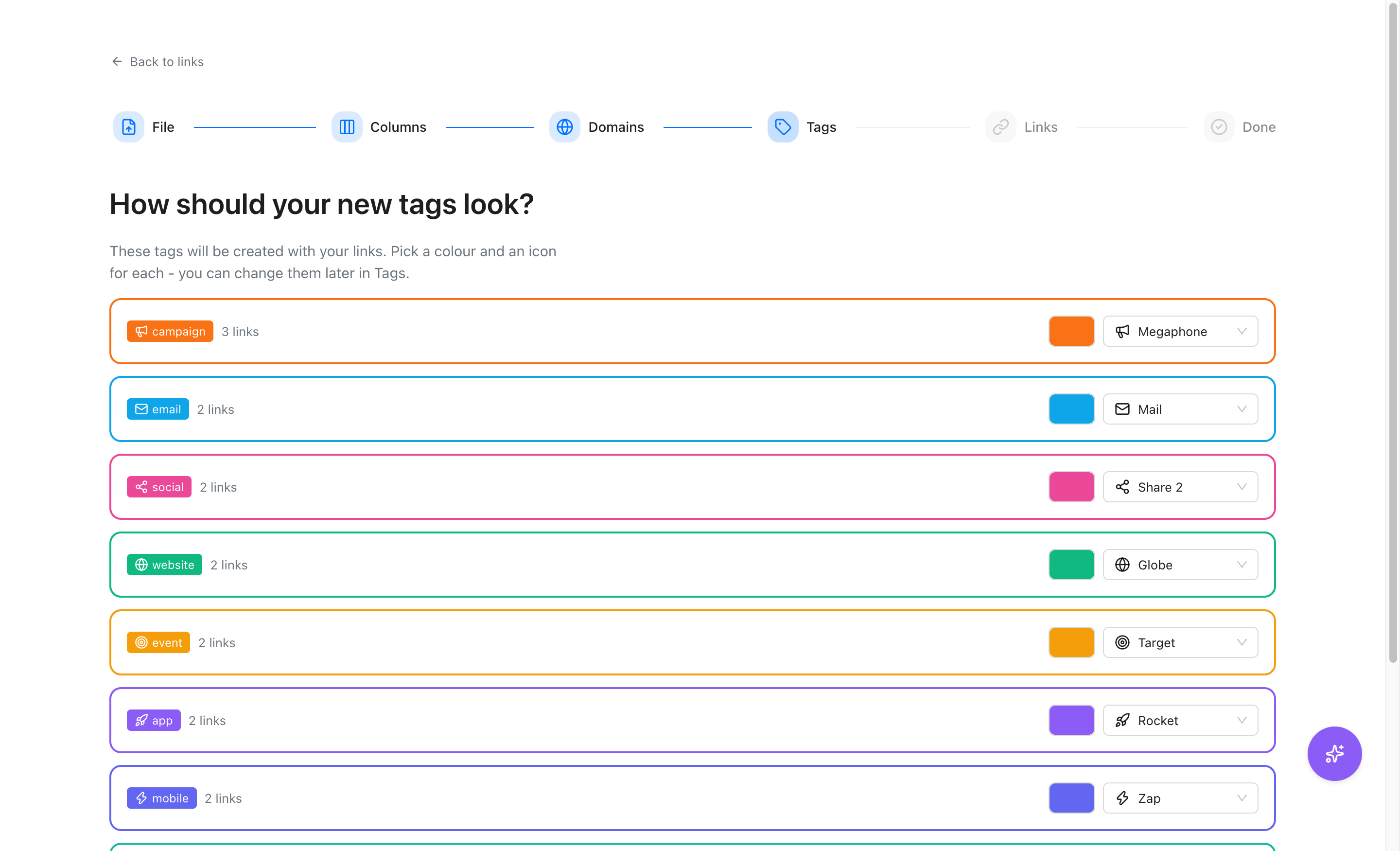
Task: Click the "2 links" count beside mobile
Action: (x=223, y=798)
